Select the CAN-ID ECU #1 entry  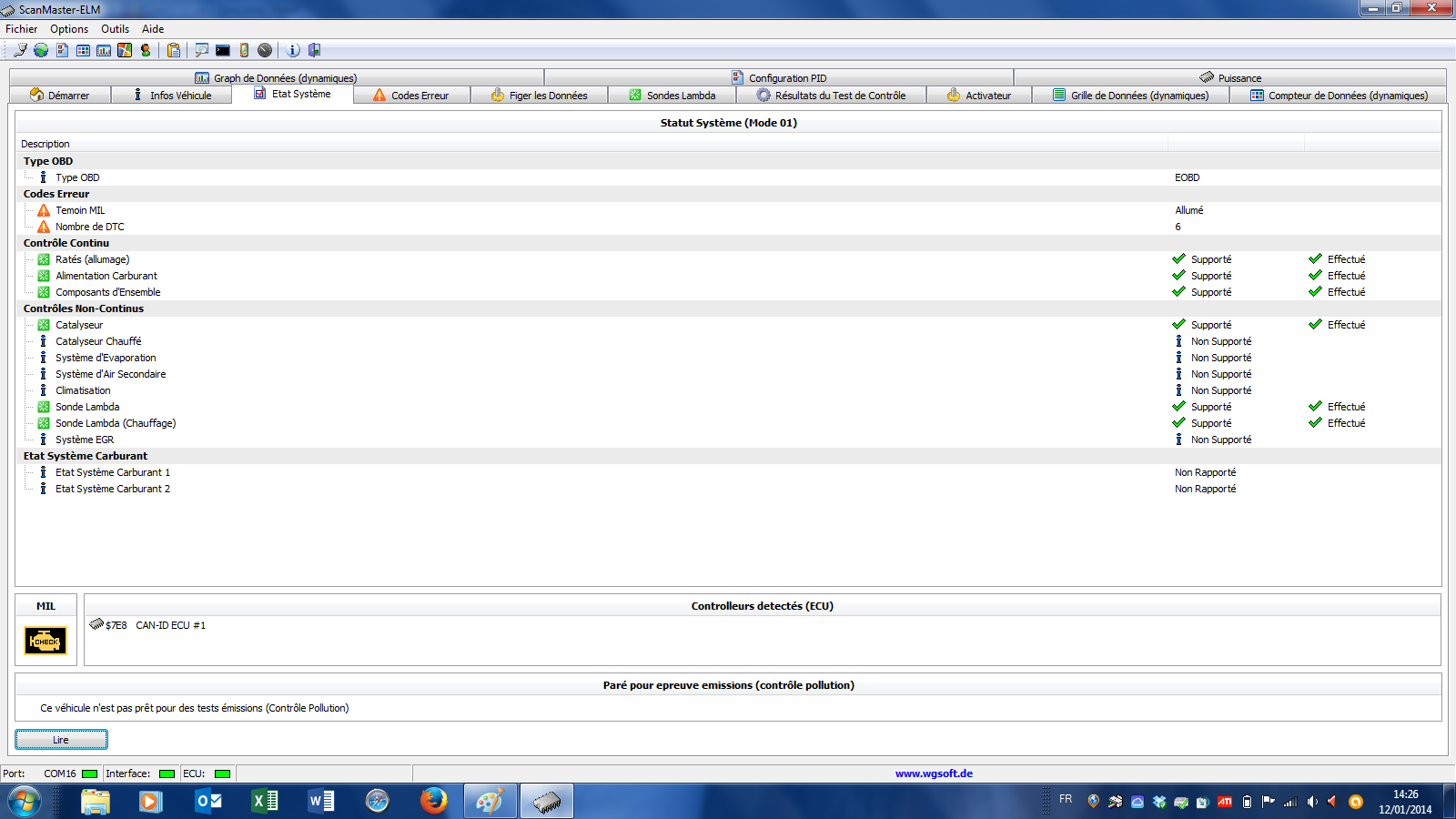tap(170, 625)
